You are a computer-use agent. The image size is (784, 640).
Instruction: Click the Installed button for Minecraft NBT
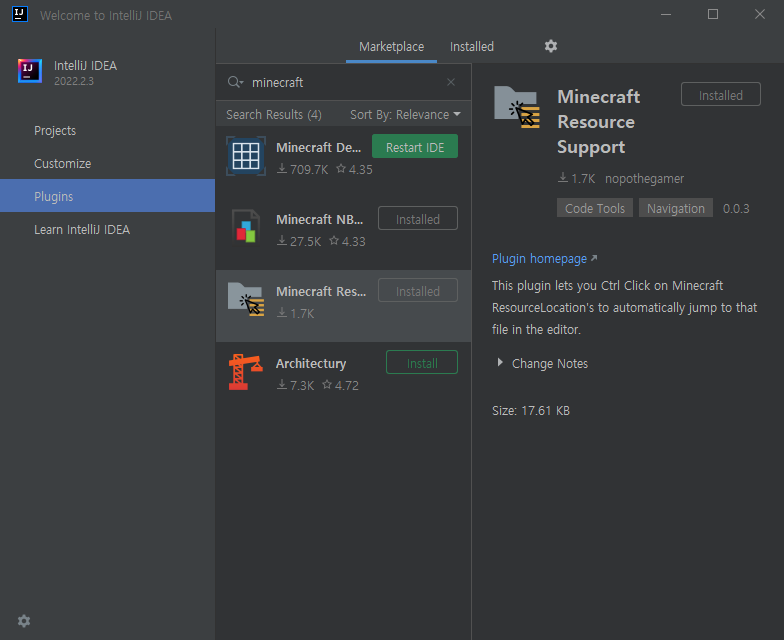tap(418, 218)
